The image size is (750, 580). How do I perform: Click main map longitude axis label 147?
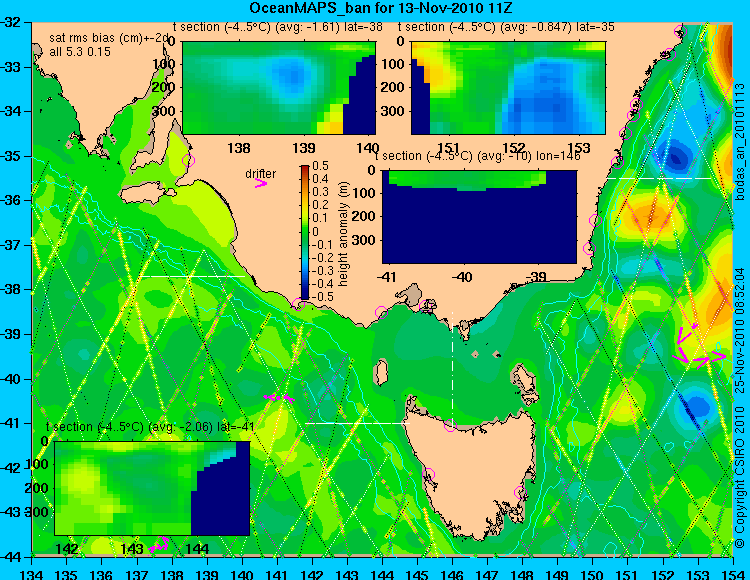click(487, 574)
